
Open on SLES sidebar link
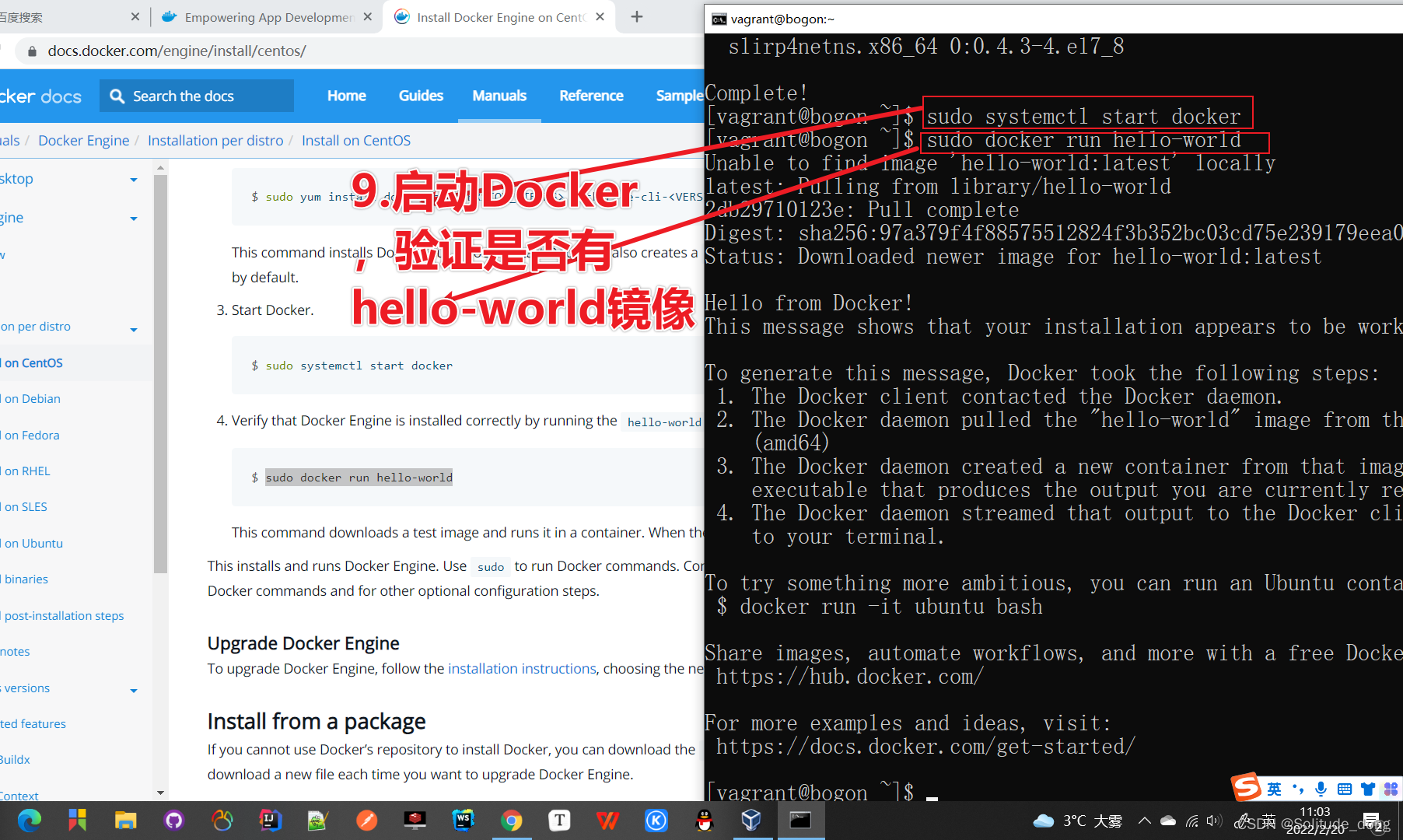pyautogui.click(x=26, y=507)
